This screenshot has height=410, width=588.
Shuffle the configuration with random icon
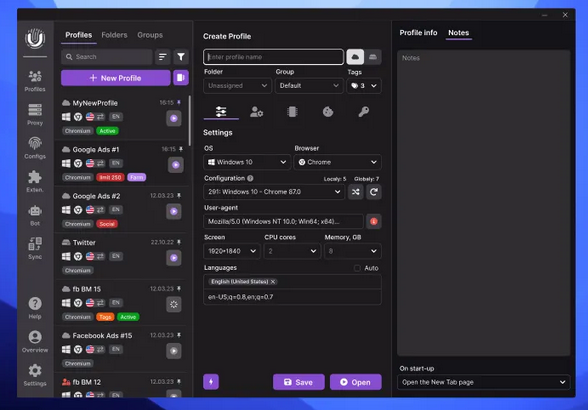pyautogui.click(x=356, y=192)
